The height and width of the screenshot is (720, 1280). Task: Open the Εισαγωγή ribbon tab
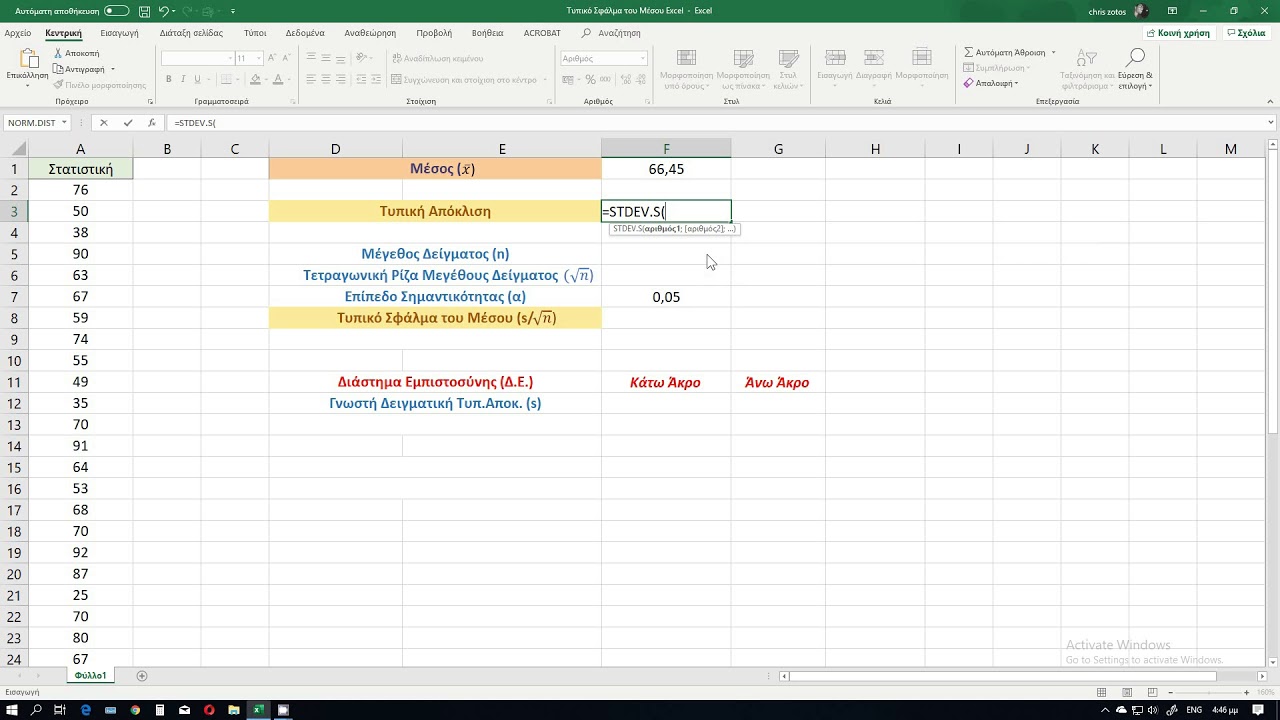[x=119, y=33]
